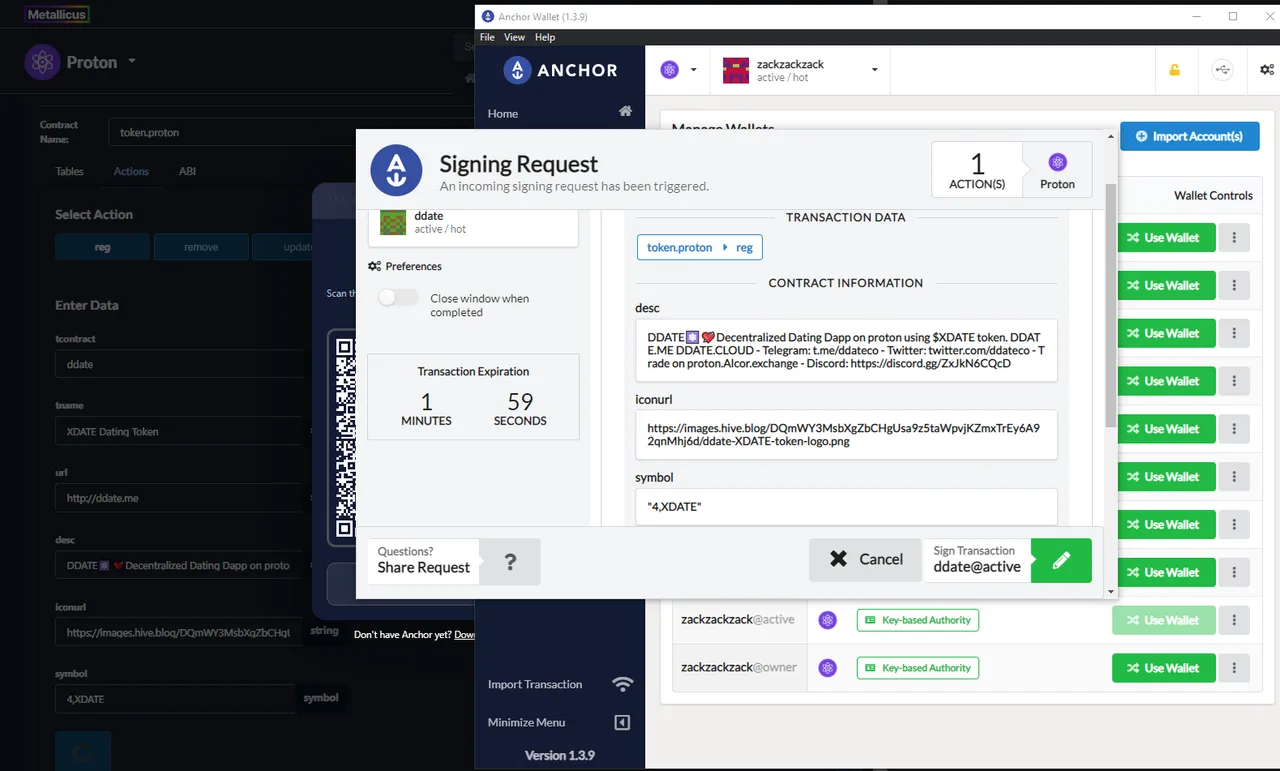The image size is (1280, 771).
Task: Click the Anchor logo in Signing Request header
Action: click(x=396, y=170)
